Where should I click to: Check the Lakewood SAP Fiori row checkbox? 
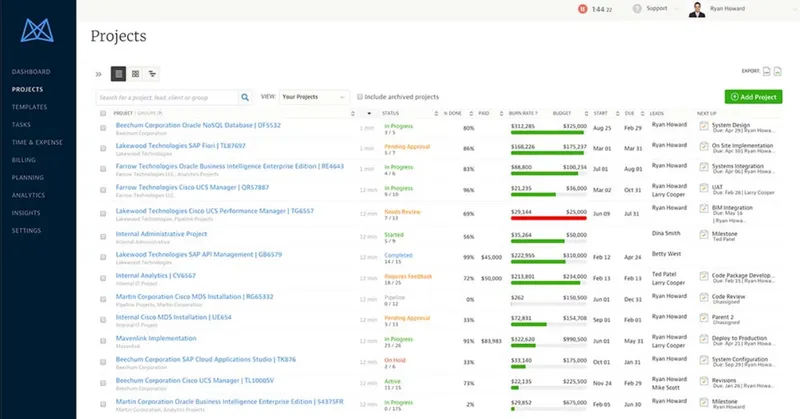pyautogui.click(x=103, y=149)
